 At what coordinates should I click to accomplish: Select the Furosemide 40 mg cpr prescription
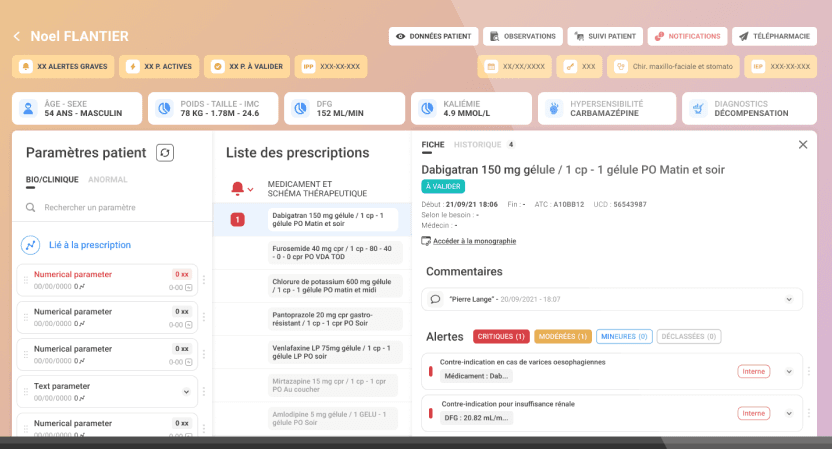coord(335,253)
